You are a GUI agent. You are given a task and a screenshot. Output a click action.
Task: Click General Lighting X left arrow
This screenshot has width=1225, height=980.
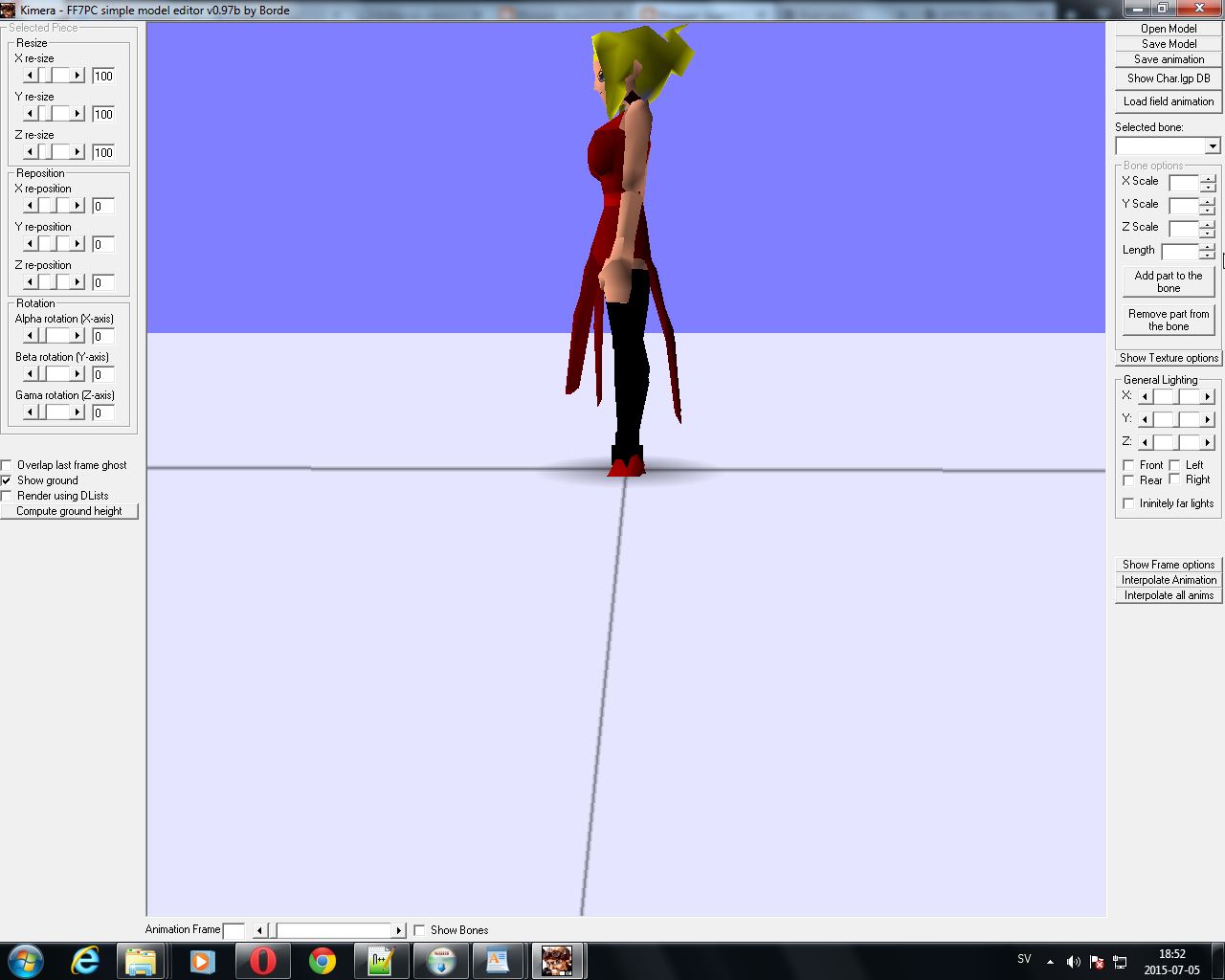tap(1145, 396)
